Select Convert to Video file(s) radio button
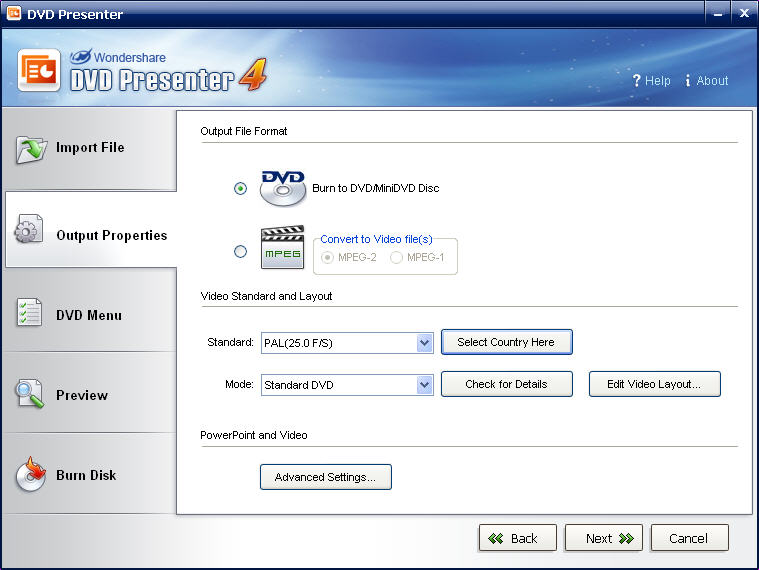This screenshot has height=570, width=759. [240, 252]
